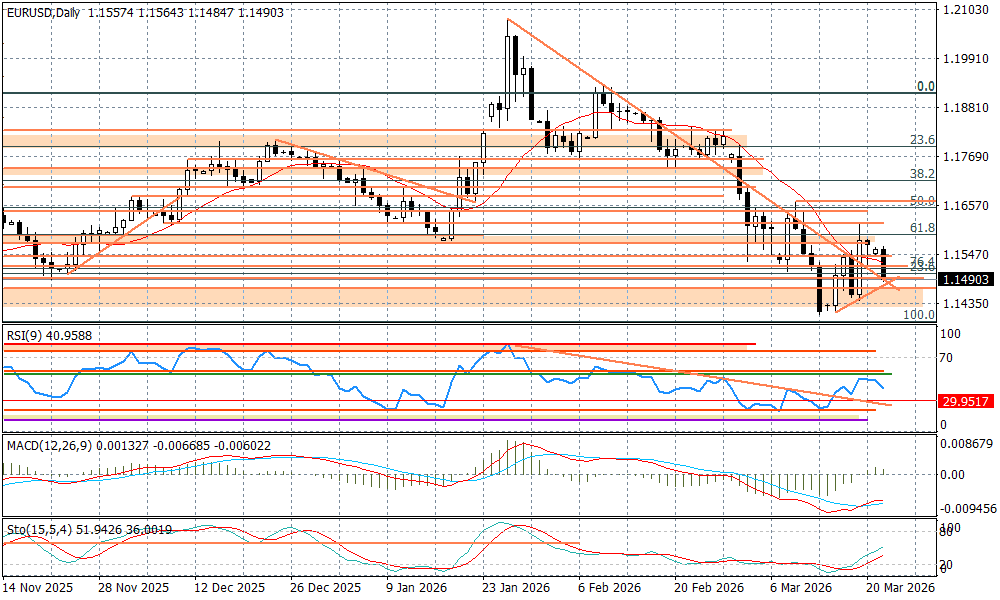Click the 0.008679 MACD scale value
1000x600 pixels.
tap(968, 441)
